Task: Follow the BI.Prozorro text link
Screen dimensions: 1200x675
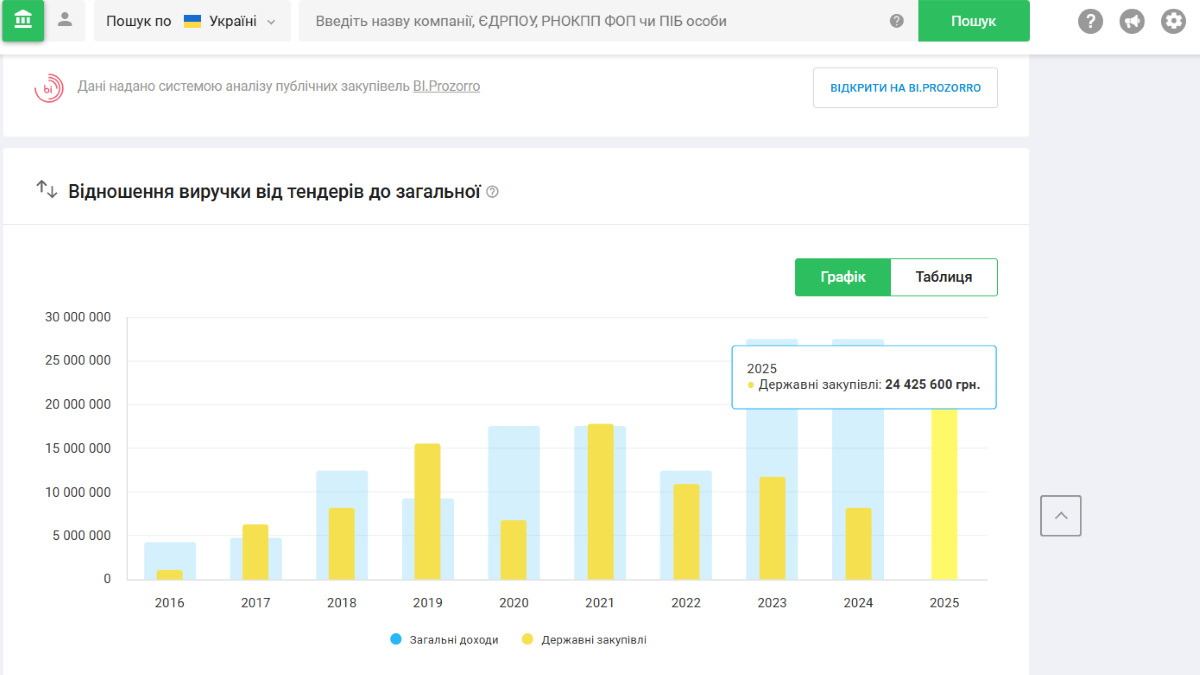Action: tap(446, 87)
